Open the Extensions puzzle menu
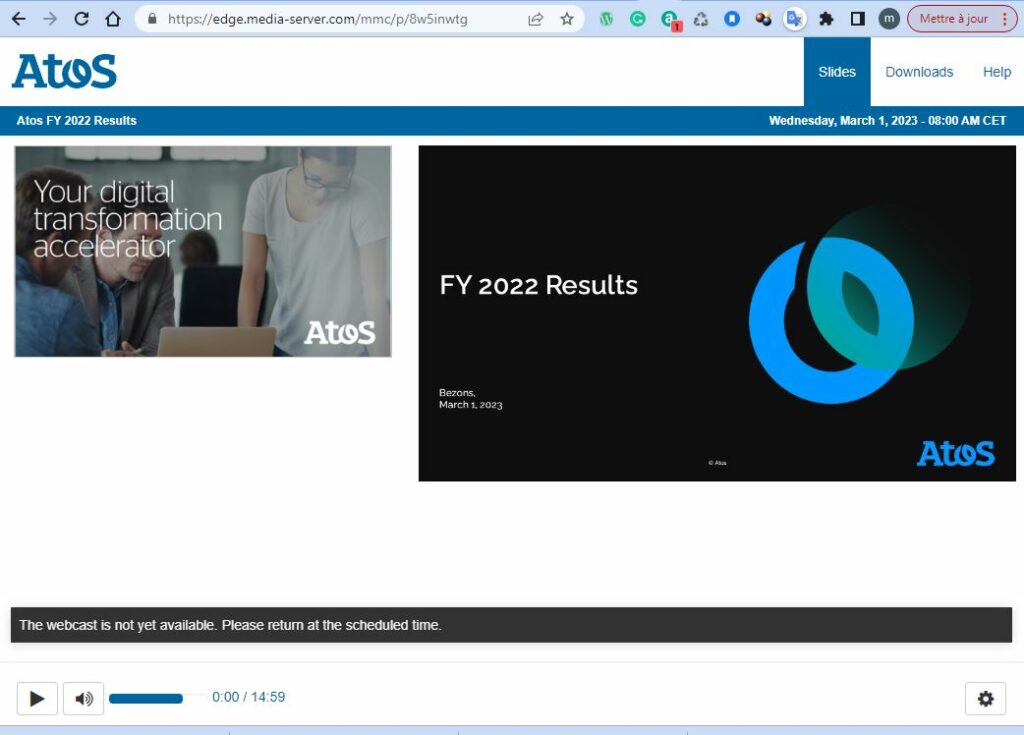Viewport: 1024px width, 735px height. 826,19
